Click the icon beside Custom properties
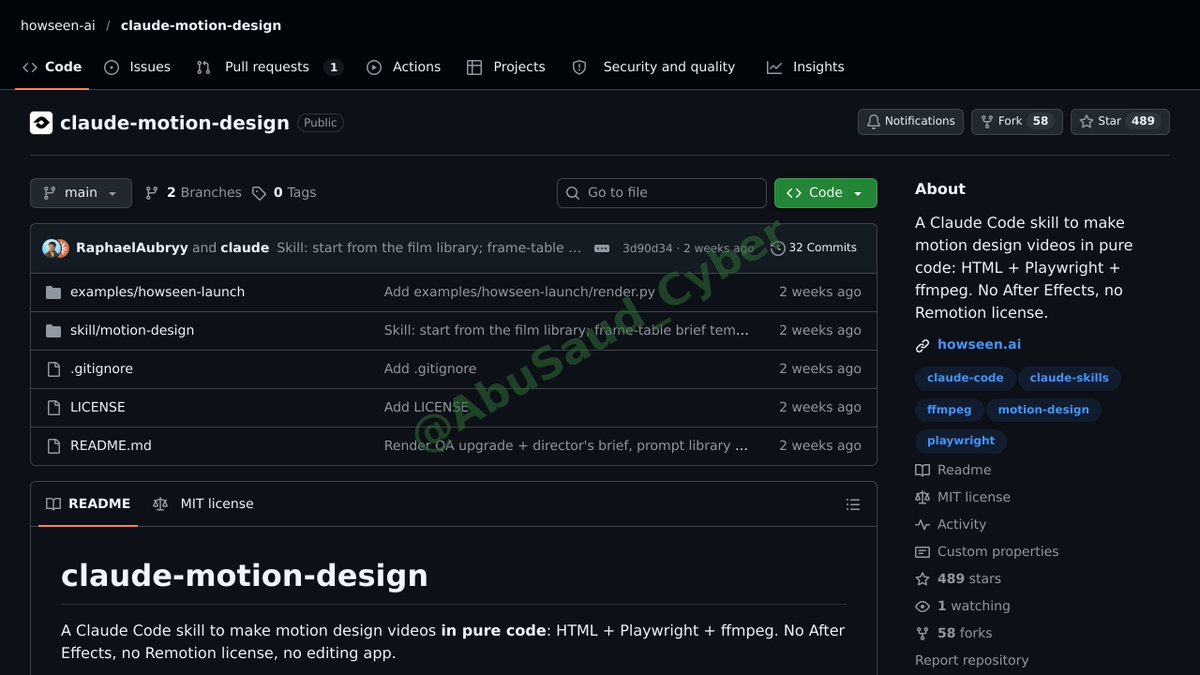The width and height of the screenshot is (1200, 675). coord(922,552)
